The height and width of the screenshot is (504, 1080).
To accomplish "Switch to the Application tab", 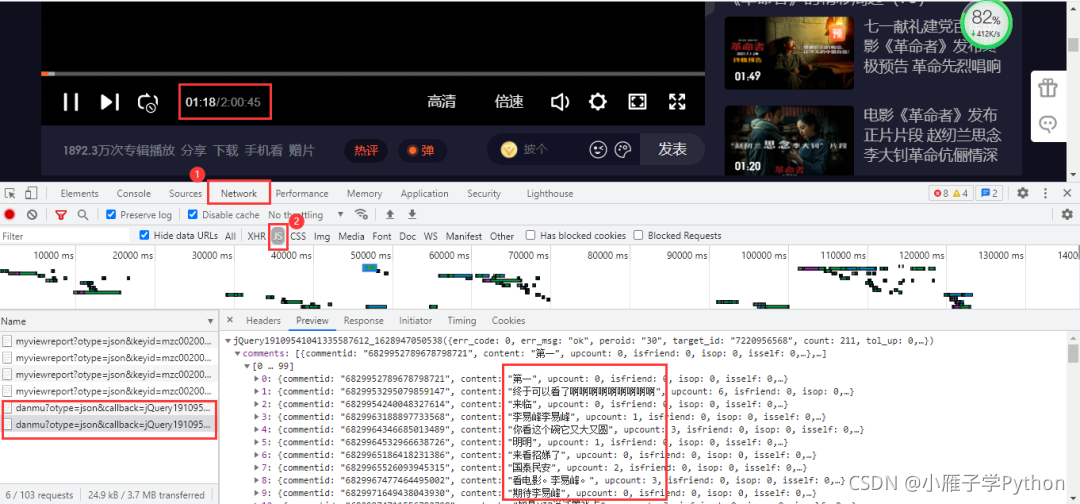I will click(424, 193).
